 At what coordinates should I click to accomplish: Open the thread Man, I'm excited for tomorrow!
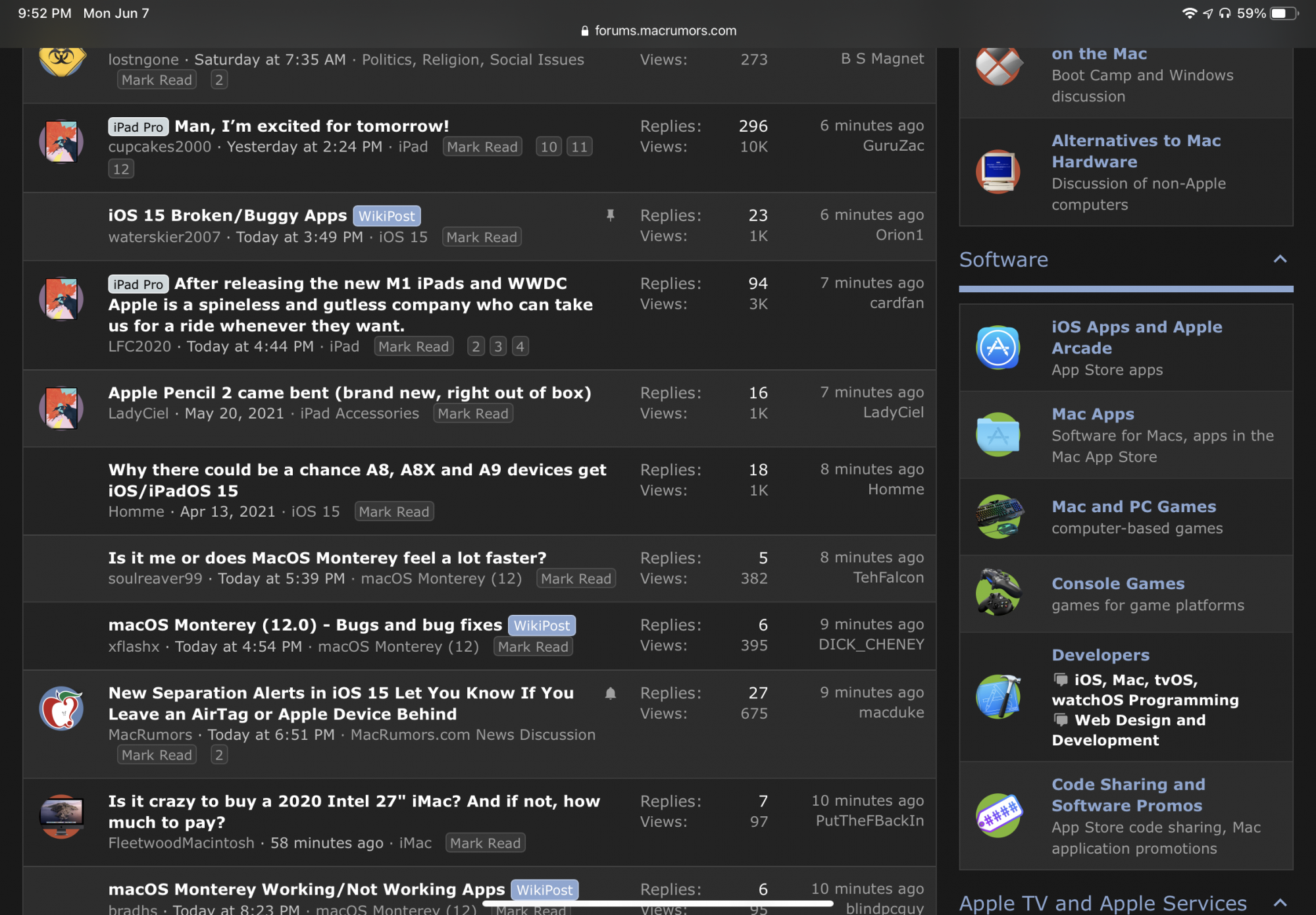click(x=312, y=126)
